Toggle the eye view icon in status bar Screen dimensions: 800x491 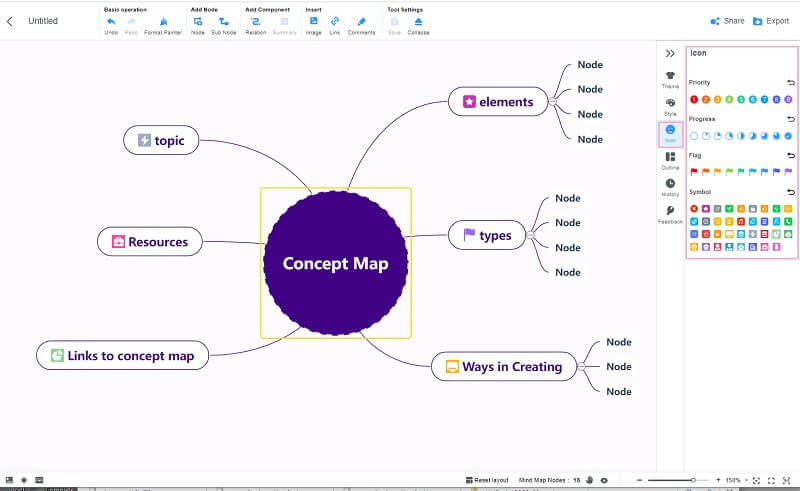pos(604,480)
